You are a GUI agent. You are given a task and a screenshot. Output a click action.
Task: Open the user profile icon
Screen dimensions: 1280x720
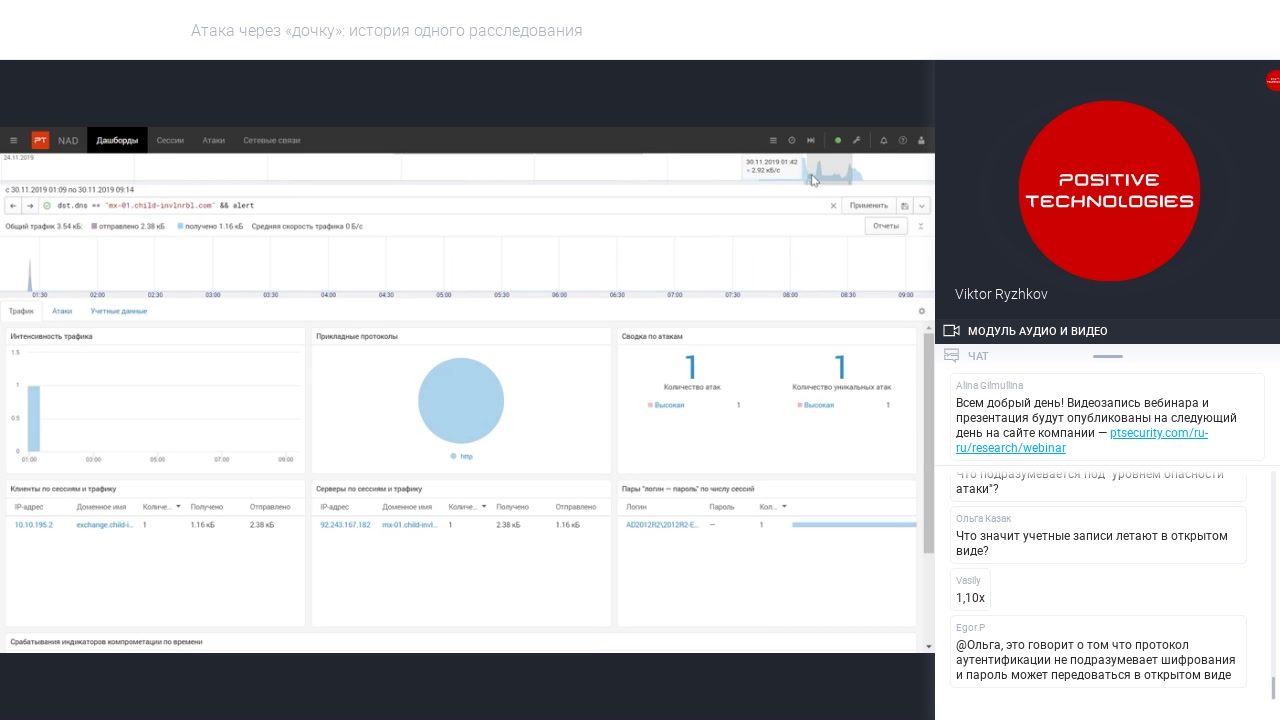[x=922, y=140]
